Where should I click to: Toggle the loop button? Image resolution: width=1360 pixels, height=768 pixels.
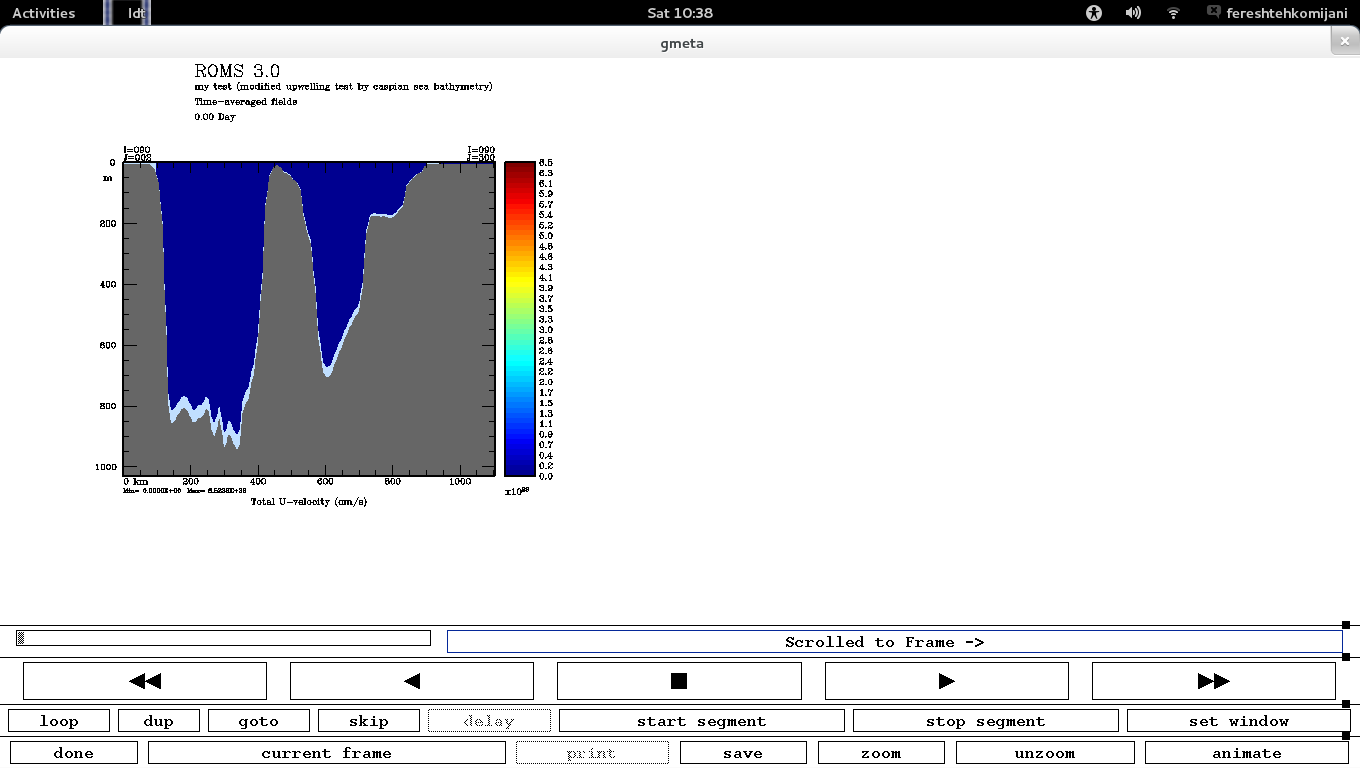pos(59,721)
